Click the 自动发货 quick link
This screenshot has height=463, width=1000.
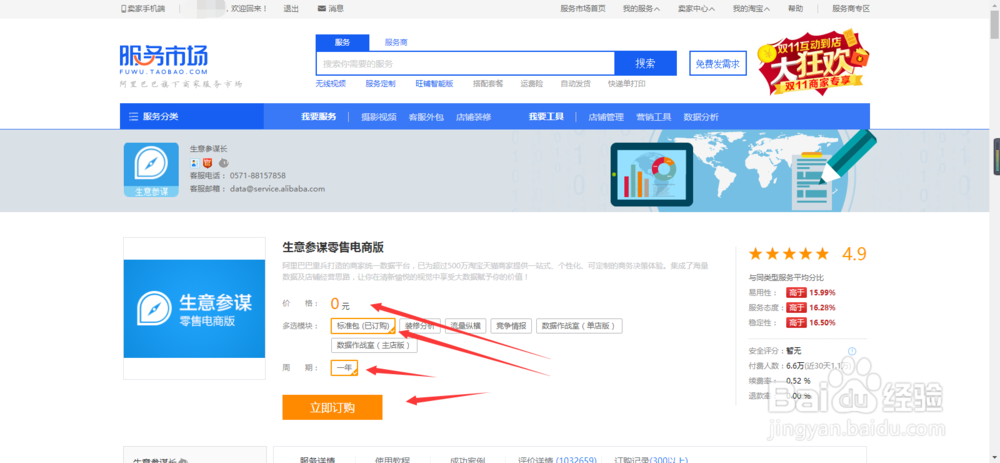pyautogui.click(x=575, y=84)
